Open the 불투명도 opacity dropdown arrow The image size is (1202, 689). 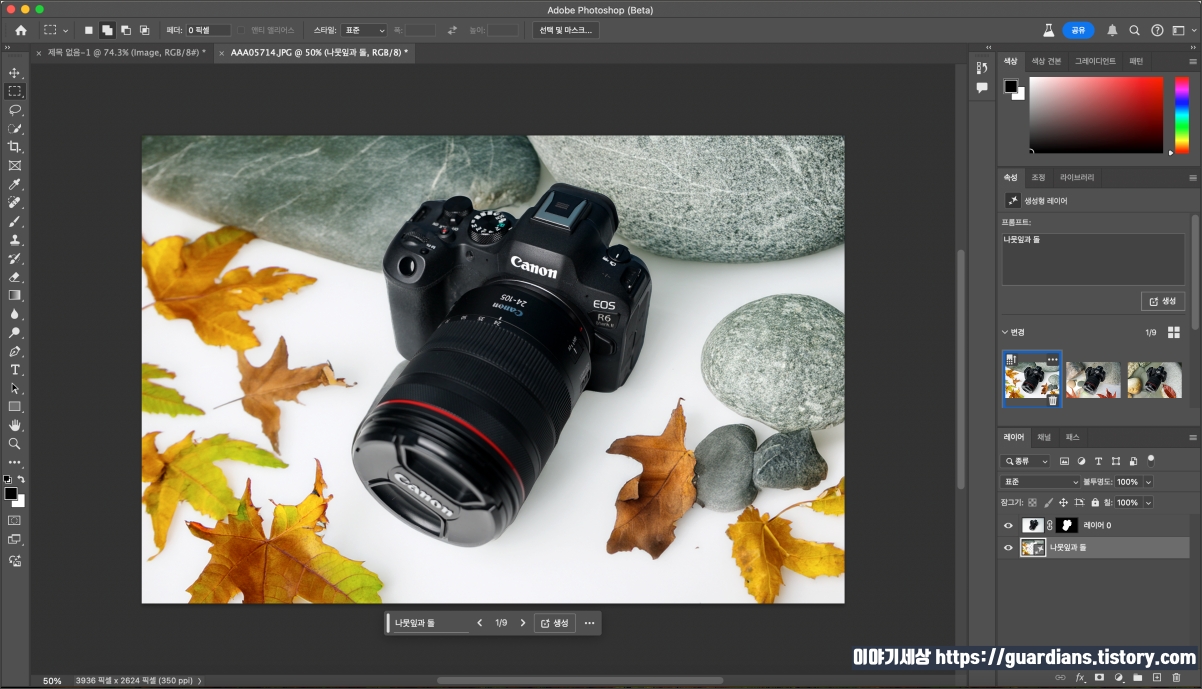[x=1148, y=482]
